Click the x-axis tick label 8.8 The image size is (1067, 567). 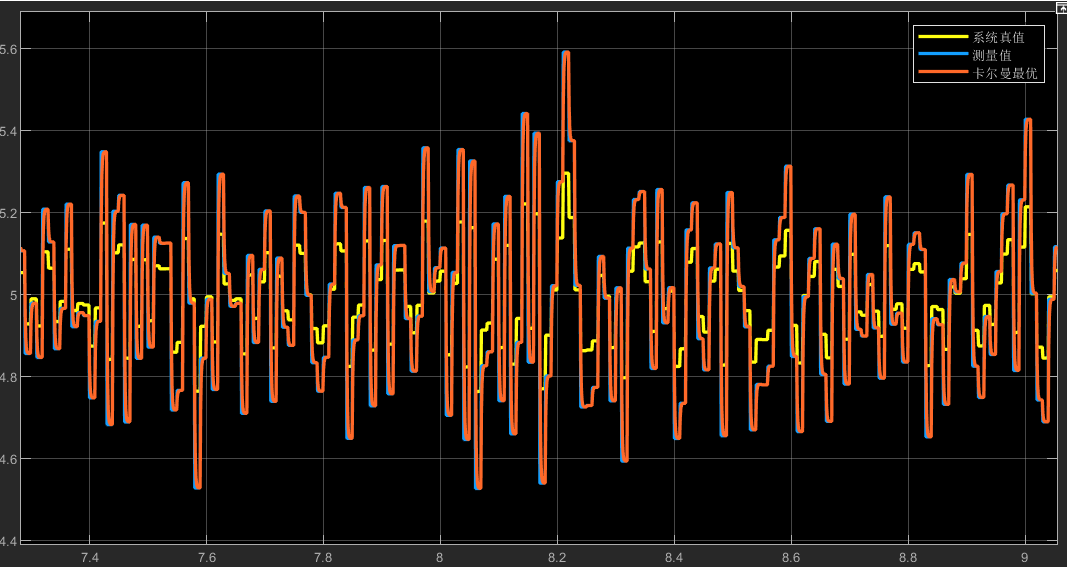click(908, 556)
